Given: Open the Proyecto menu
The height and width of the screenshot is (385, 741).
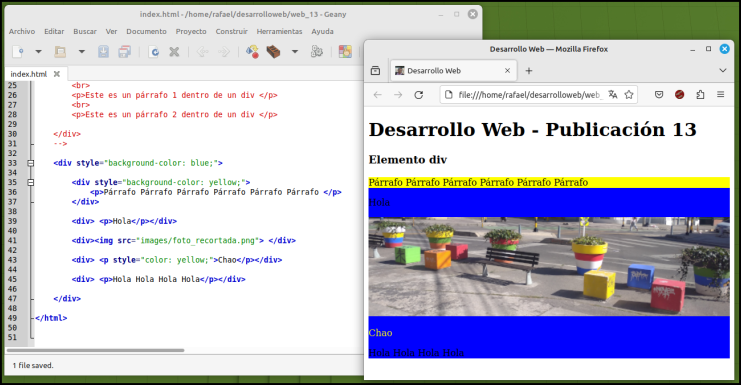Looking at the screenshot, I should click(191, 31).
